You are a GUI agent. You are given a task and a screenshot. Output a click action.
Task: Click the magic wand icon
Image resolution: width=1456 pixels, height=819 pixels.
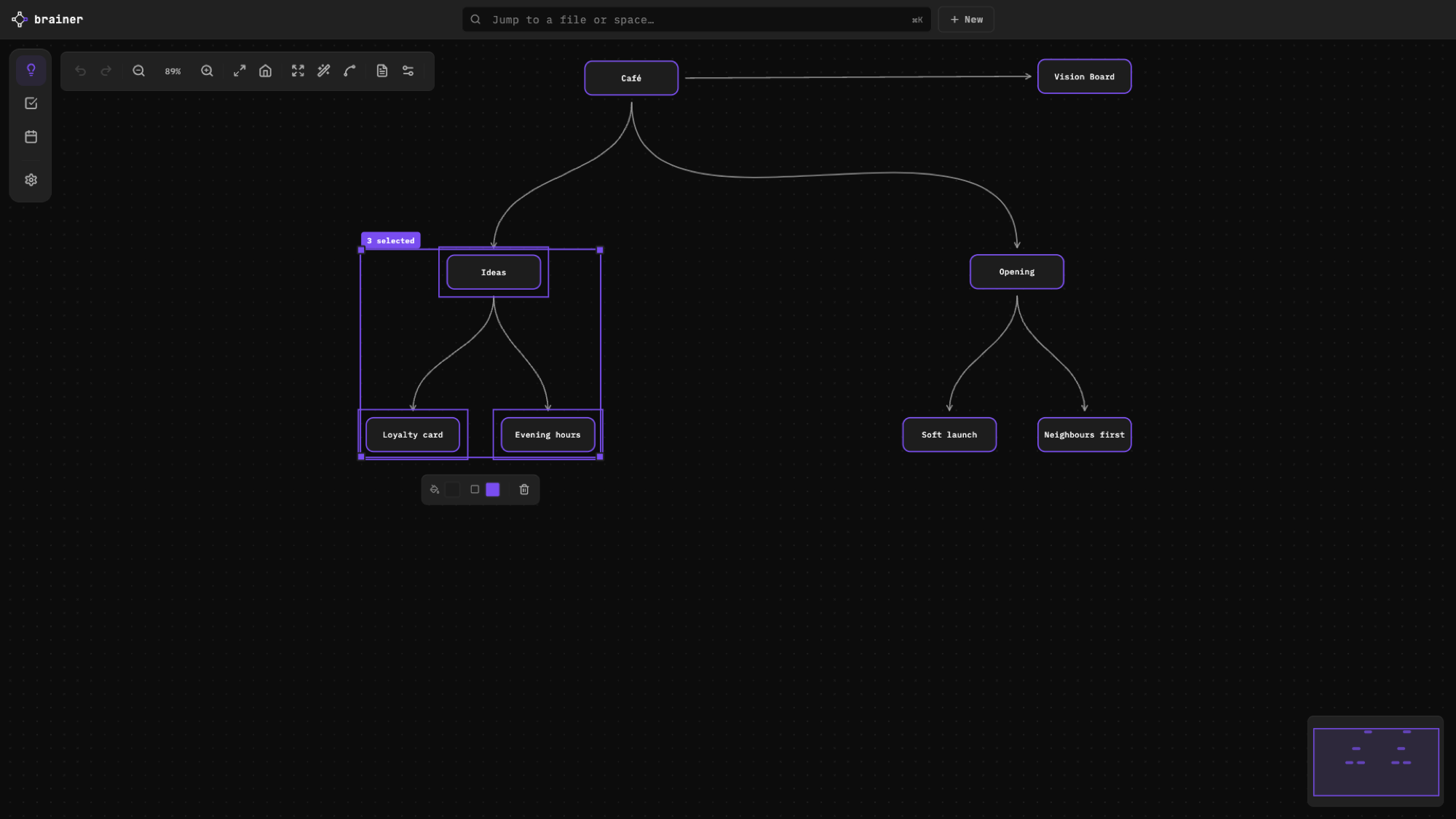point(324,71)
